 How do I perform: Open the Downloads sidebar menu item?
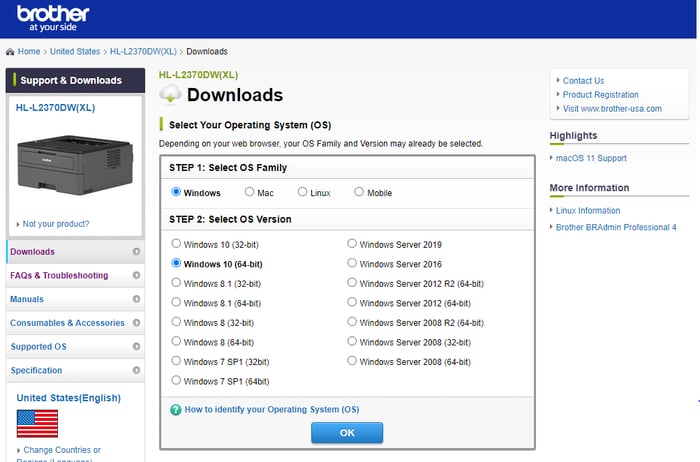pyautogui.click(x=75, y=252)
